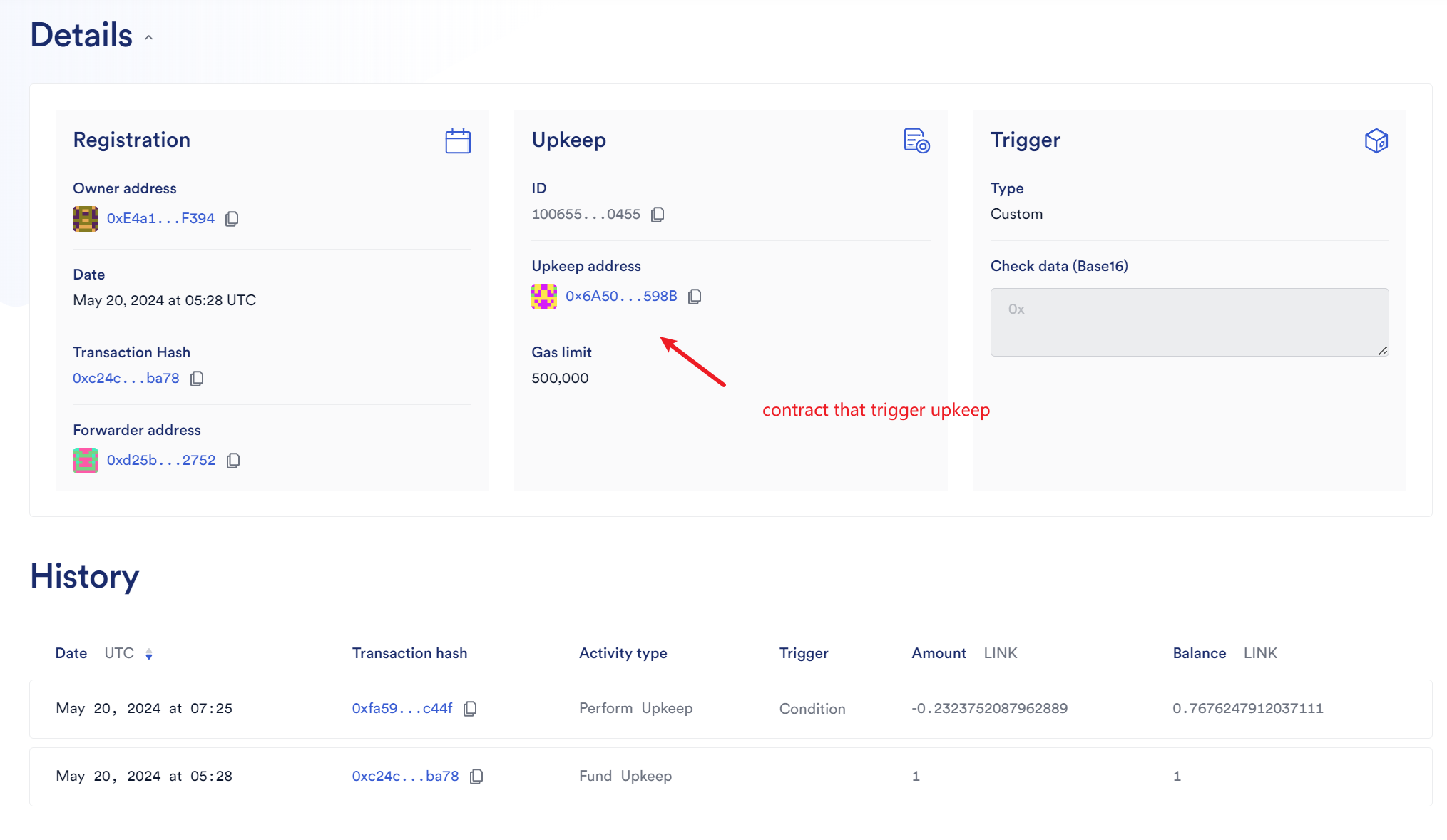Image resolution: width=1447 pixels, height=840 pixels.
Task: Click the Trigger column header in History
Action: point(804,654)
